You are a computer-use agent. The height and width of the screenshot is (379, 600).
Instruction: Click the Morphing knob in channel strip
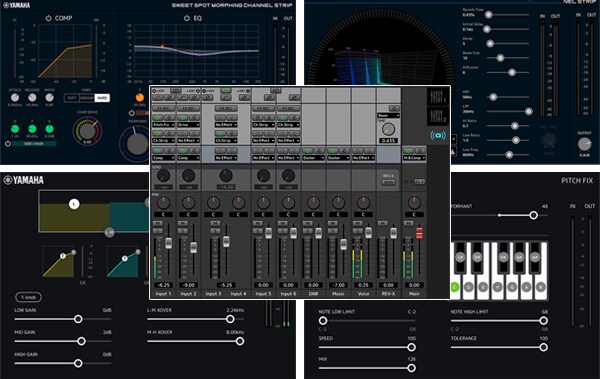click(x=137, y=144)
